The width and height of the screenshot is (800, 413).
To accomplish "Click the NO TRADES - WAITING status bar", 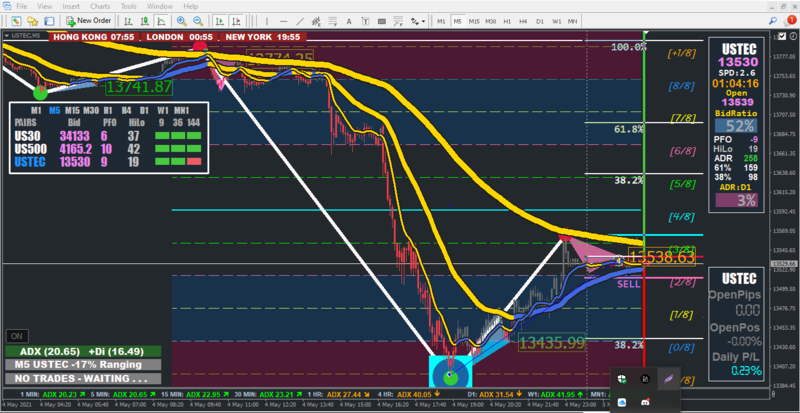I will pos(83,379).
